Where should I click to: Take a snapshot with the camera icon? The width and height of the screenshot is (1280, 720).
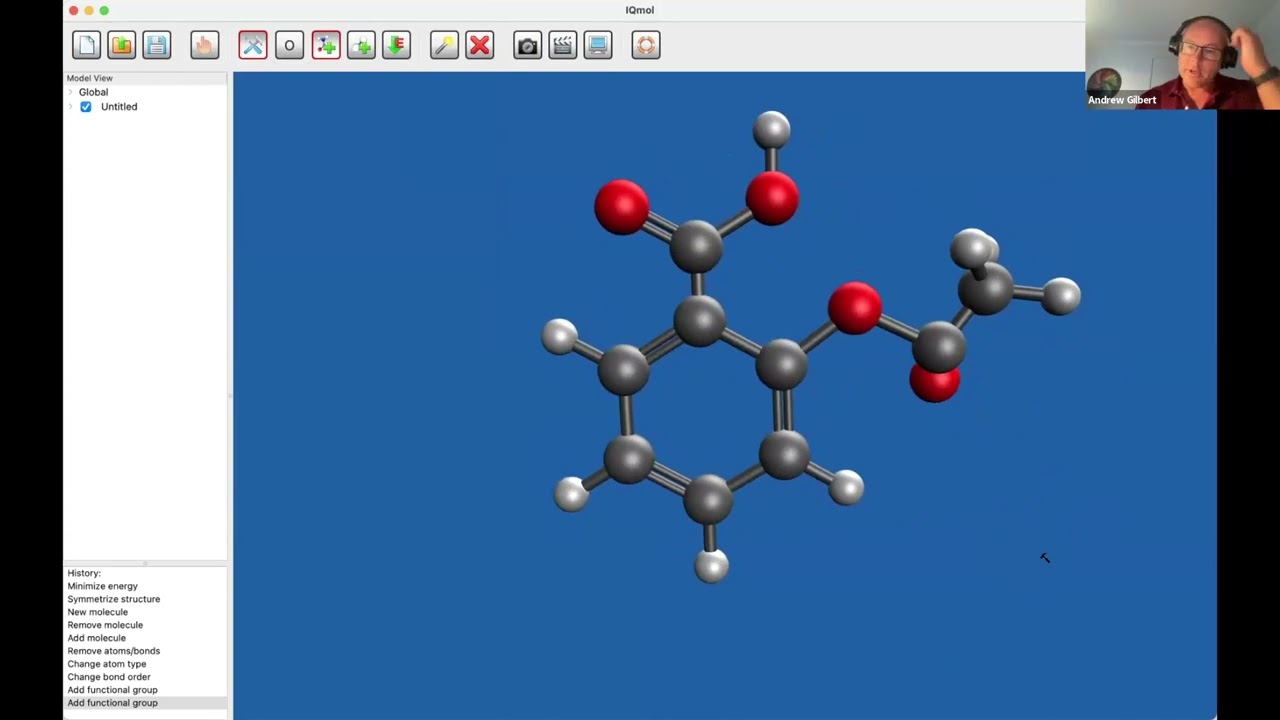(x=527, y=45)
